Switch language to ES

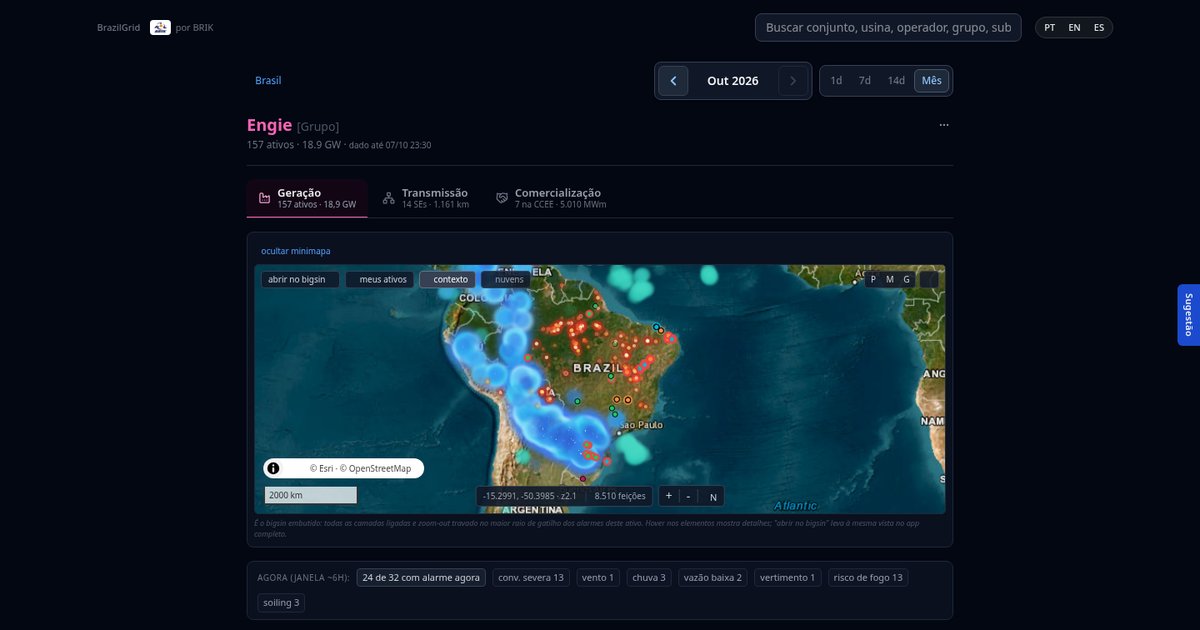[x=1099, y=27]
